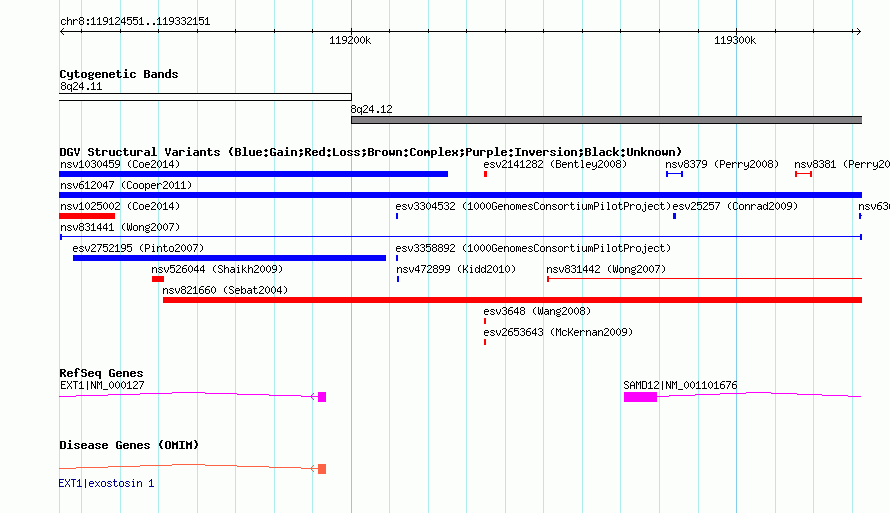This screenshot has width=890, height=513.
Task: Click the 8q24.12 gray cytogenetic band
Action: click(x=607, y=120)
